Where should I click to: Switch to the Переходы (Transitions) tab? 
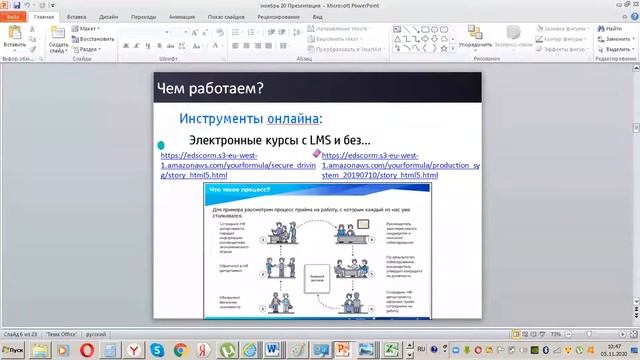click(143, 17)
